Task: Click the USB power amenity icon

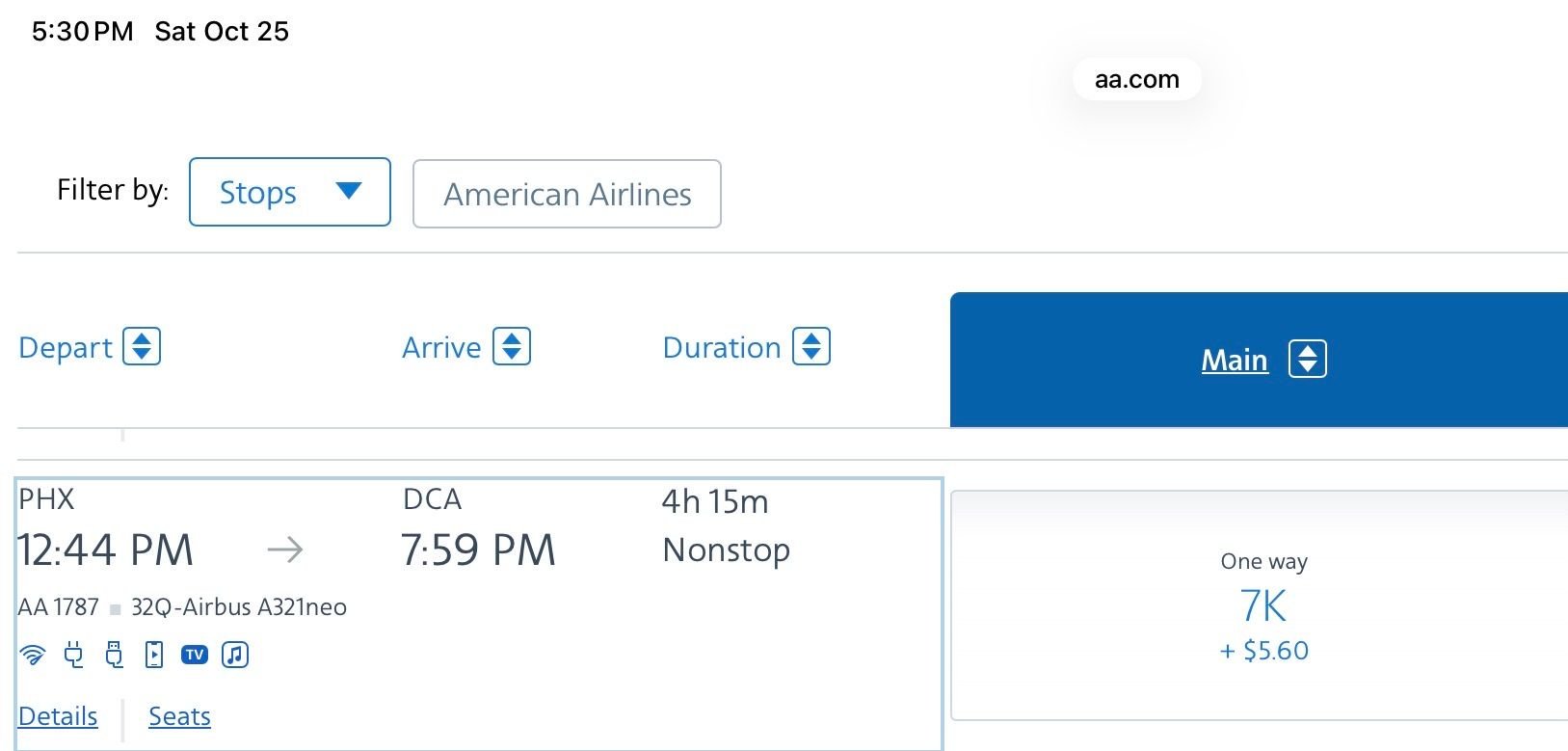Action: pos(114,656)
